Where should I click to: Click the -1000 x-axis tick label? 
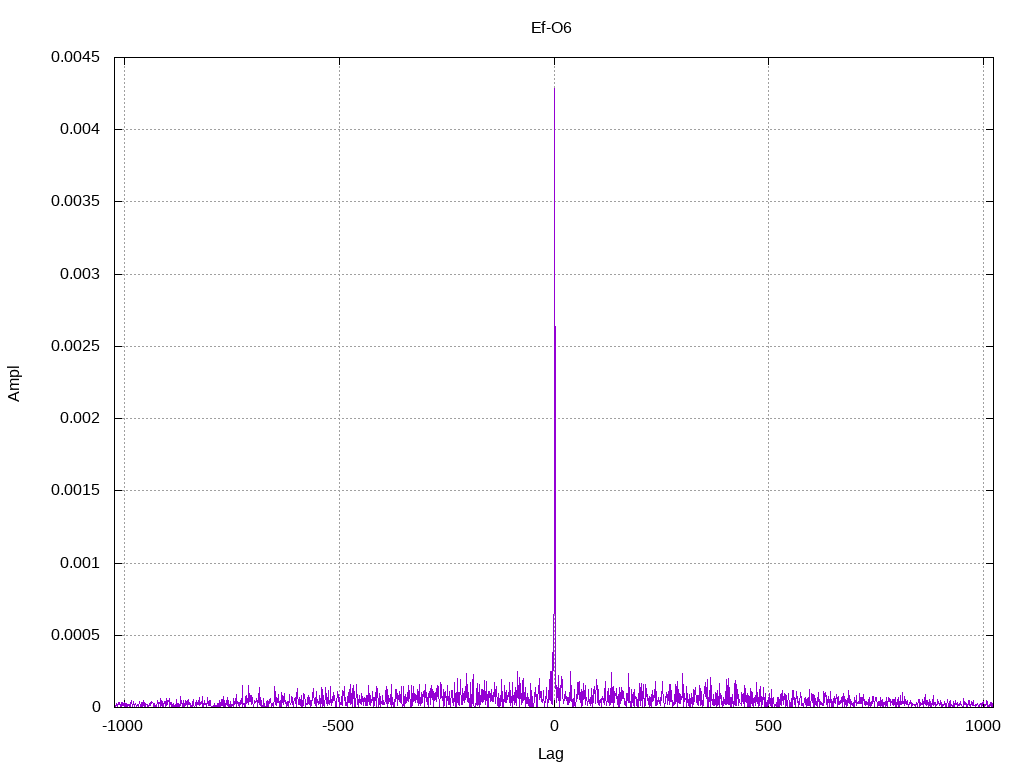tap(123, 726)
